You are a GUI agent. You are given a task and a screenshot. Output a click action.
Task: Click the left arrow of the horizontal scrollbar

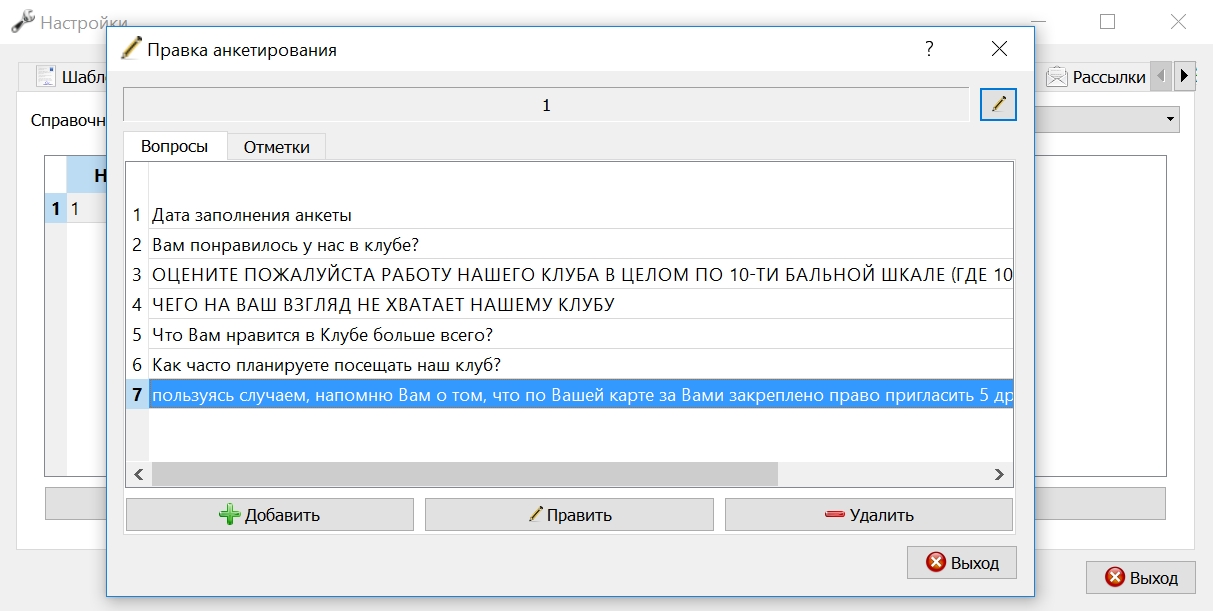tap(138, 474)
